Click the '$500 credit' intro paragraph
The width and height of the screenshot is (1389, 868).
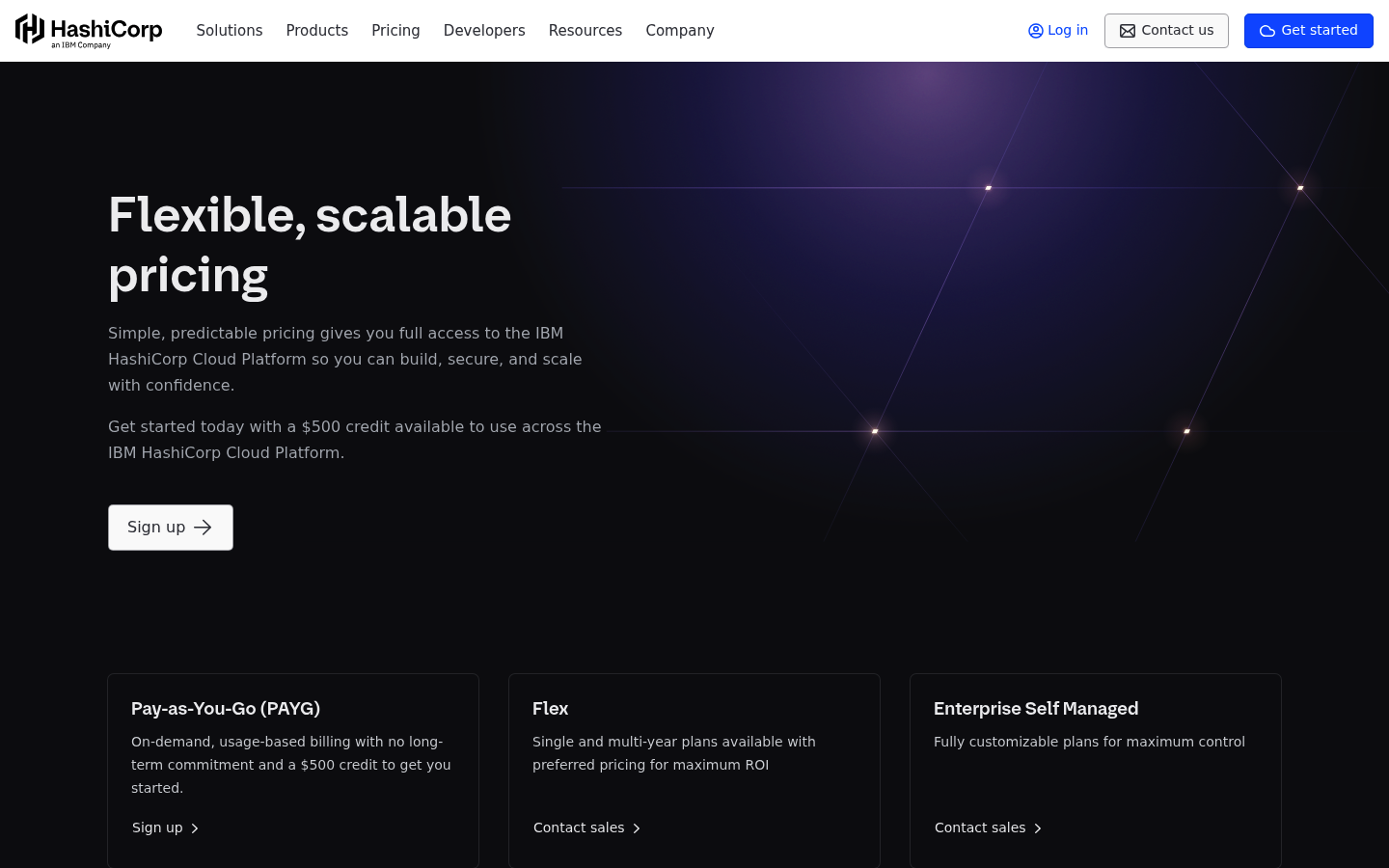[354, 440]
